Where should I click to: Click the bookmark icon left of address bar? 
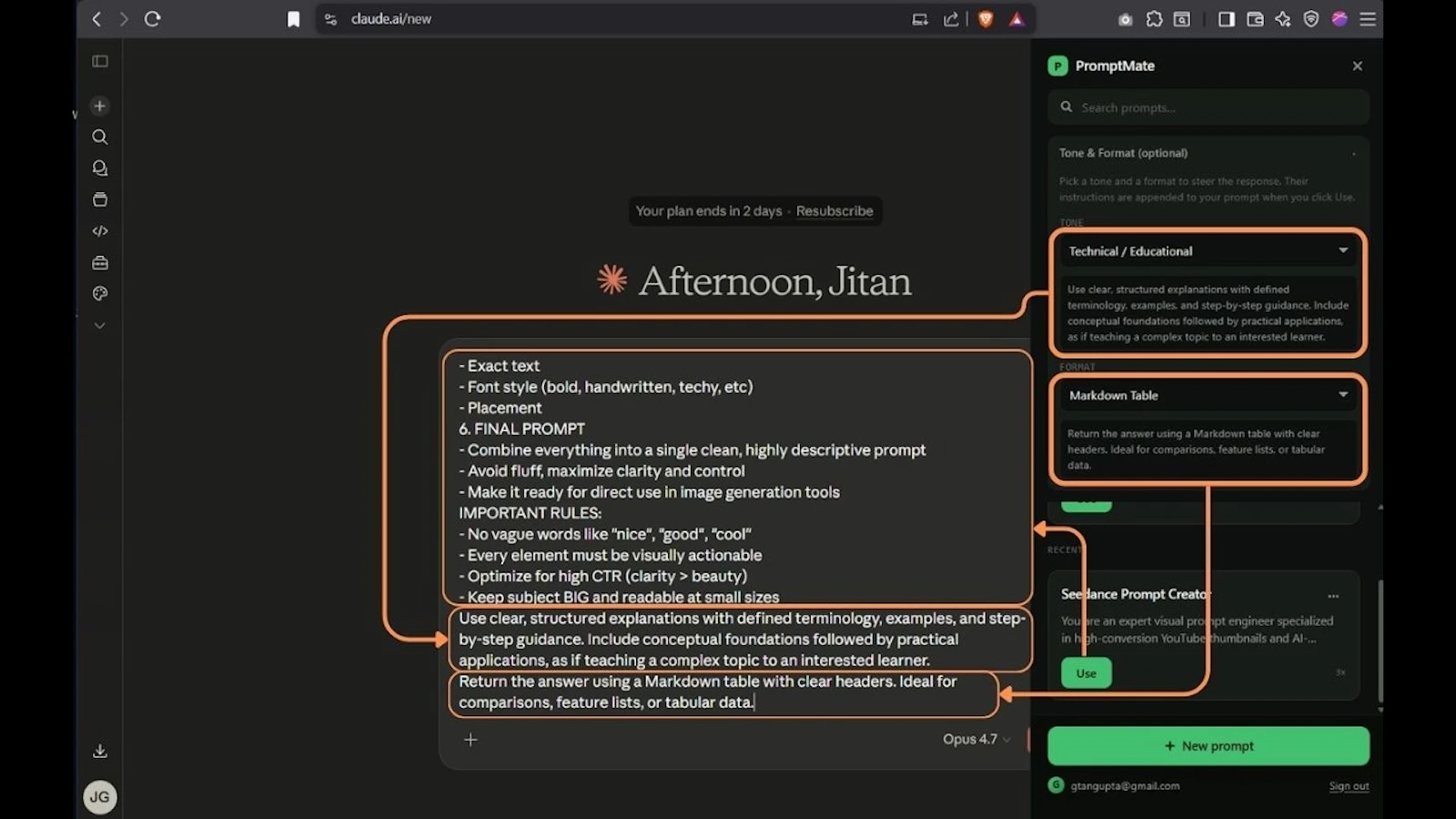(293, 19)
